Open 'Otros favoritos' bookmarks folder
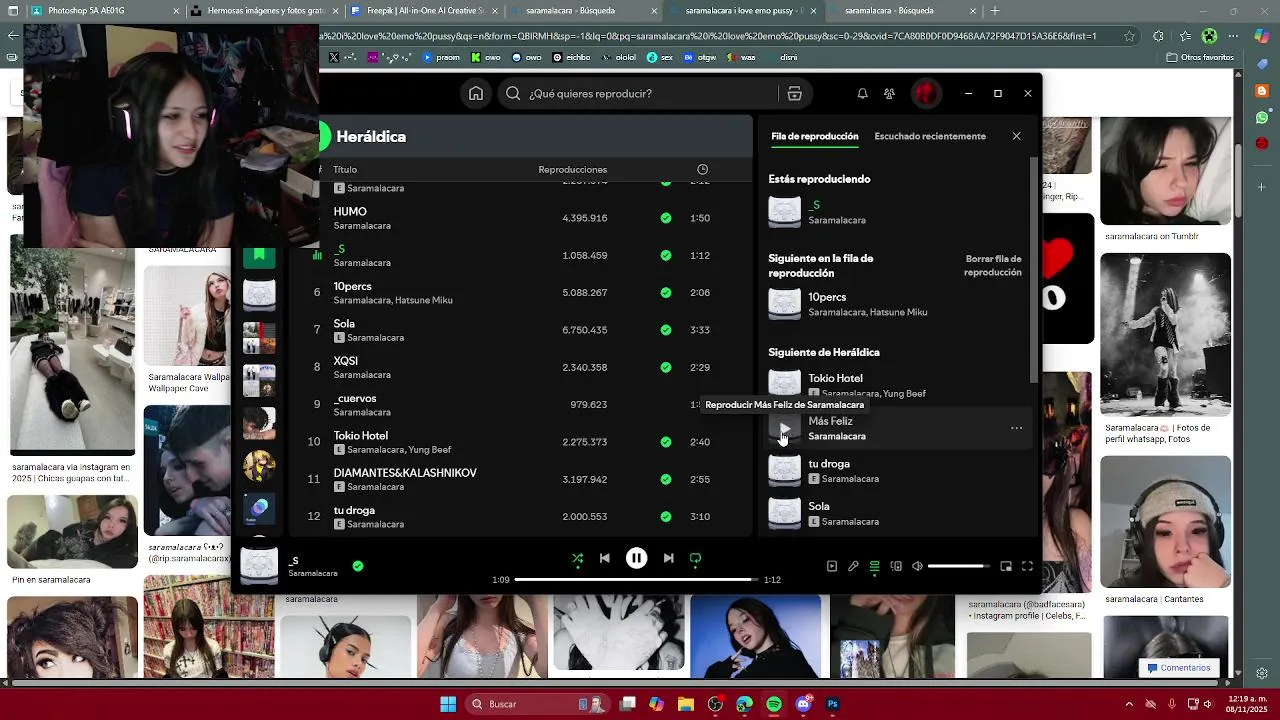1280x720 pixels. (x=1200, y=57)
